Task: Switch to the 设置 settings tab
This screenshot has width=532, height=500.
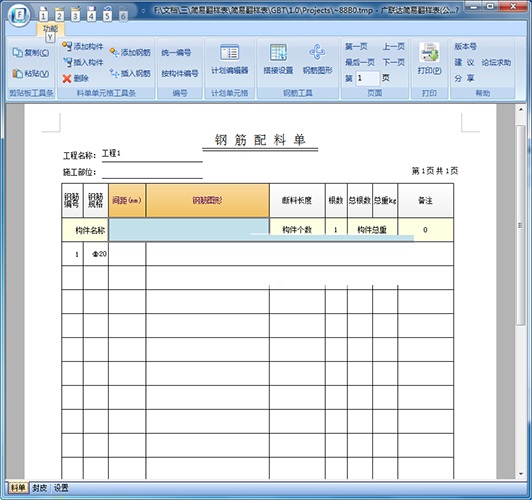Action: (x=61, y=488)
